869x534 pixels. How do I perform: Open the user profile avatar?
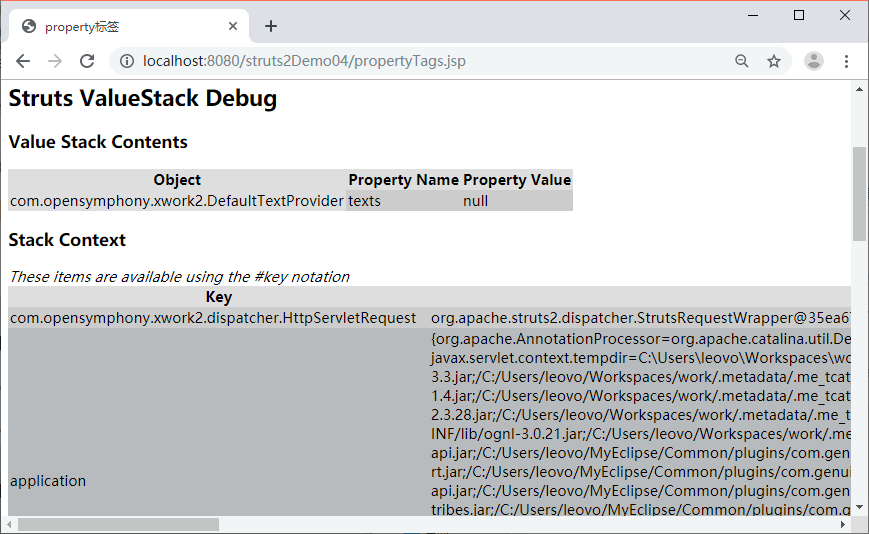coord(814,61)
